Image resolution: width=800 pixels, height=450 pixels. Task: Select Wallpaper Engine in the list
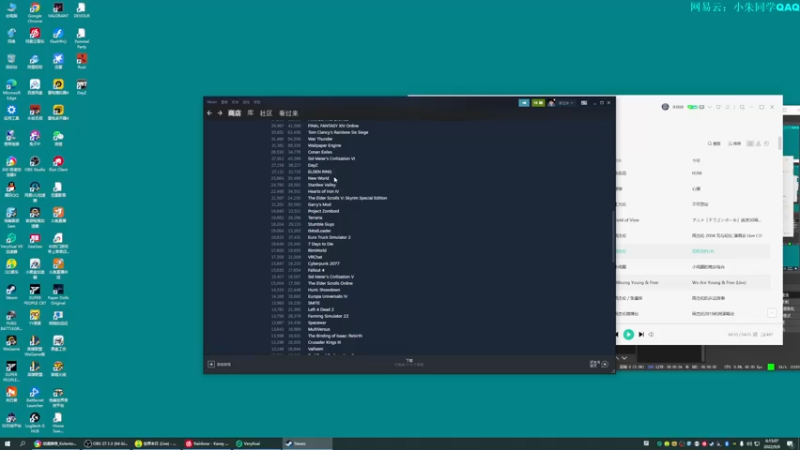pos(324,145)
